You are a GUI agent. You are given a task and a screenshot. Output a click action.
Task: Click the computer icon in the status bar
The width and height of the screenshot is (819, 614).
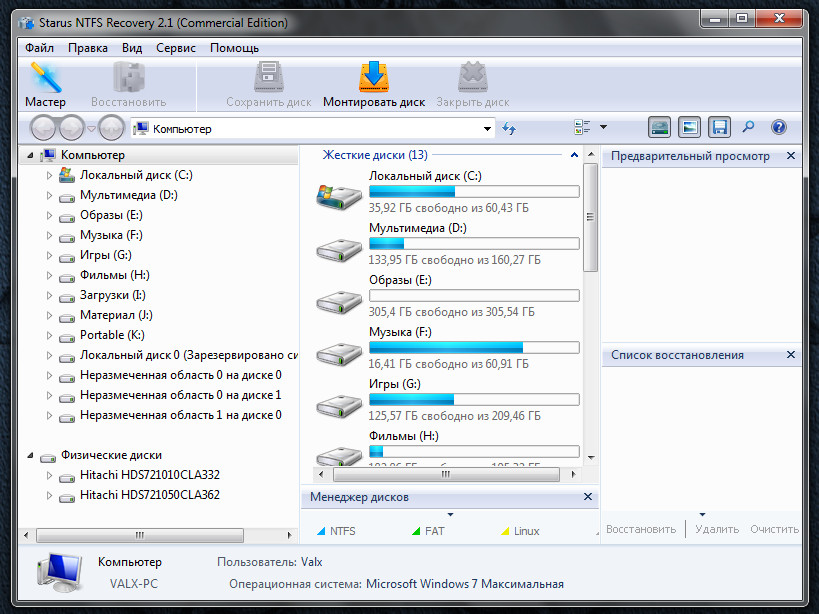tap(60, 573)
